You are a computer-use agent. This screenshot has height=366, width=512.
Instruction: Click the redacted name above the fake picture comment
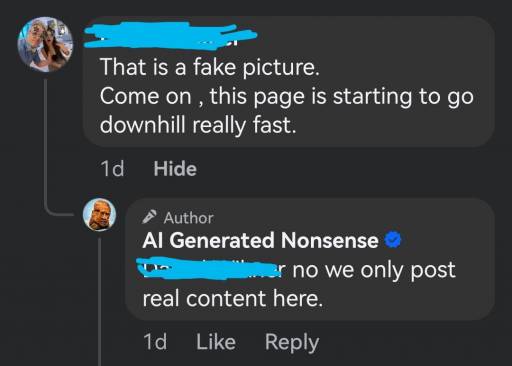point(170,35)
